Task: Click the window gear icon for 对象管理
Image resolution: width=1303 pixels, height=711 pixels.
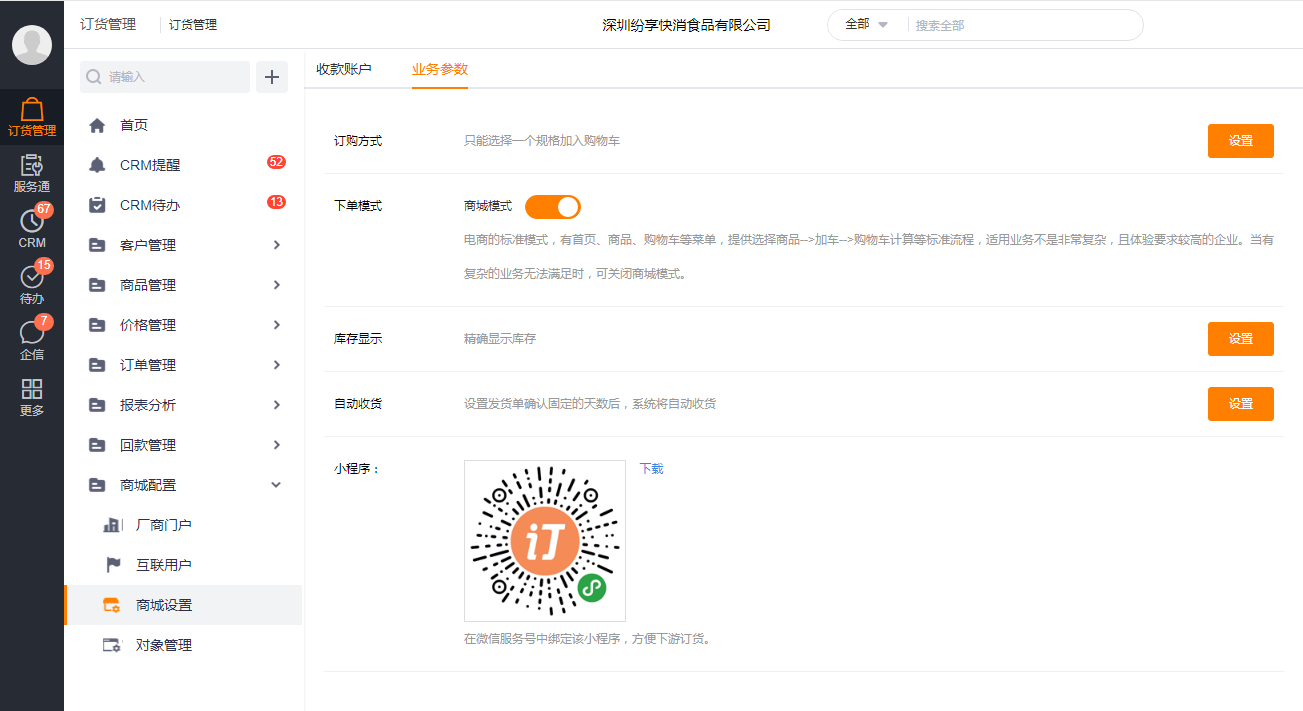Action: [112, 645]
